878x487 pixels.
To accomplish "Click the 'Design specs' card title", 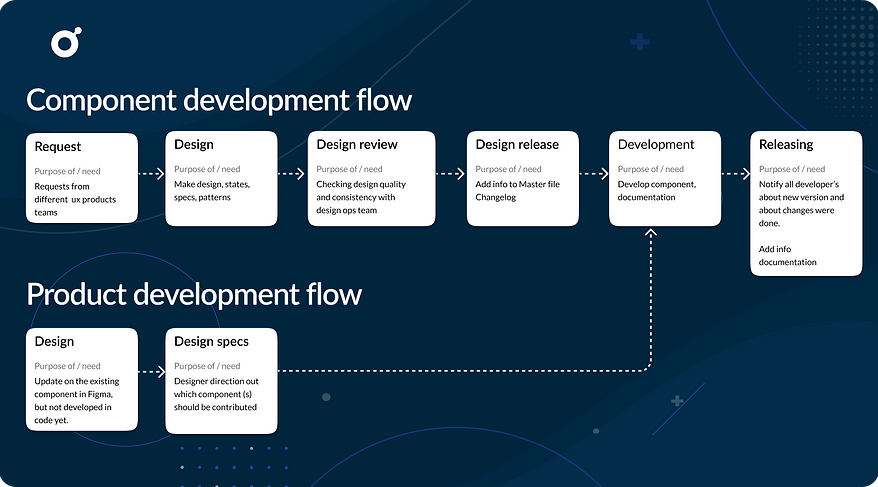I will pyautogui.click(x=211, y=341).
